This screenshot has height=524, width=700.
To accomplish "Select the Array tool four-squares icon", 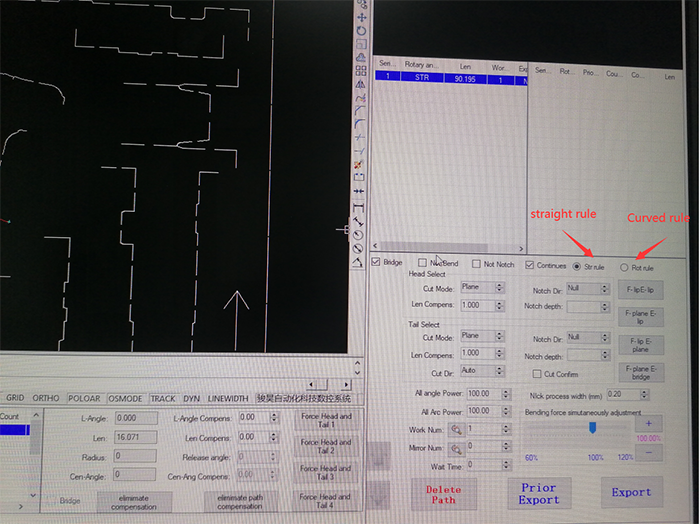I will 361,71.
